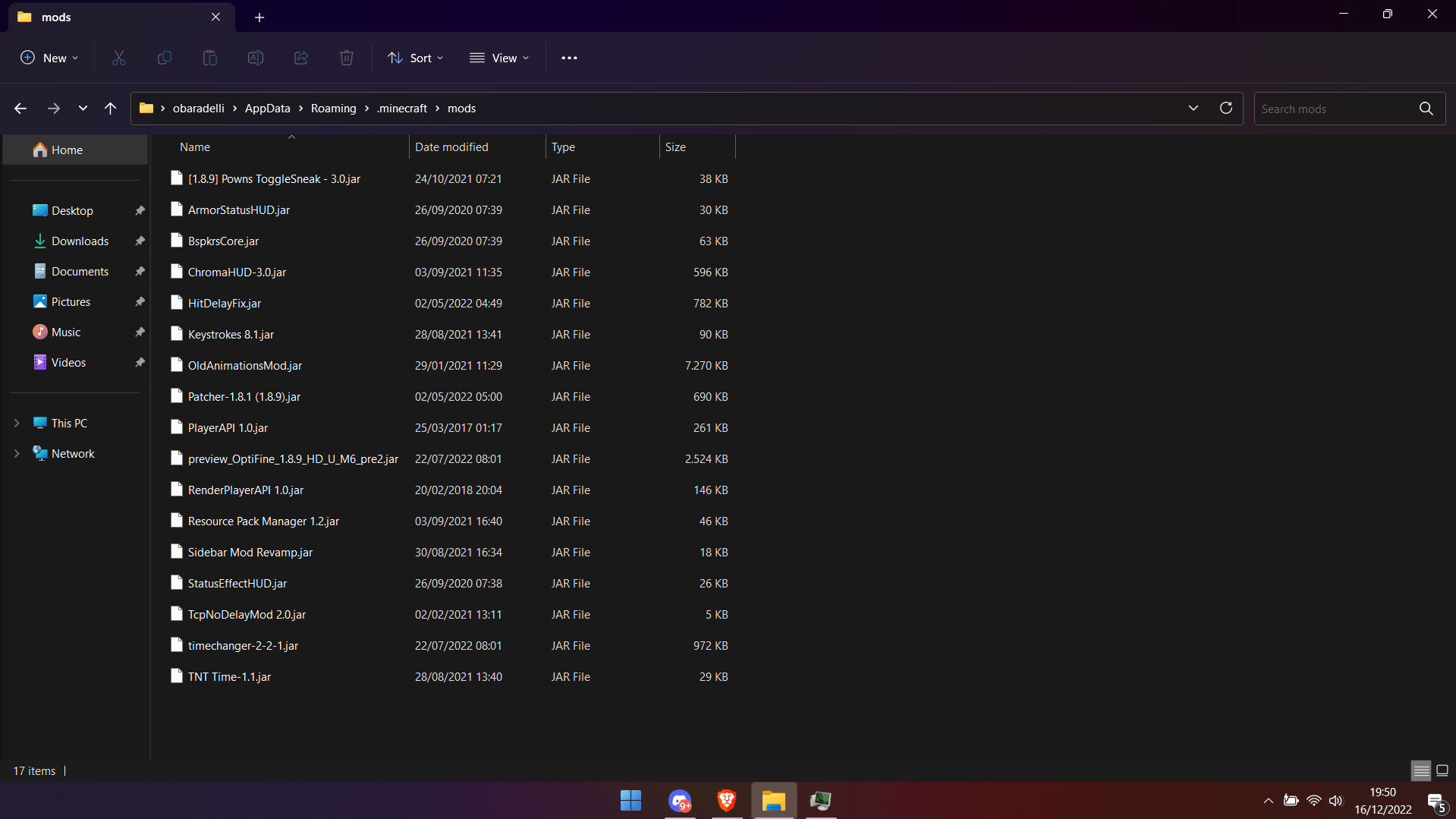The image size is (1456, 819).
Task: Refresh the mods folder view
Action: pos(1226,109)
